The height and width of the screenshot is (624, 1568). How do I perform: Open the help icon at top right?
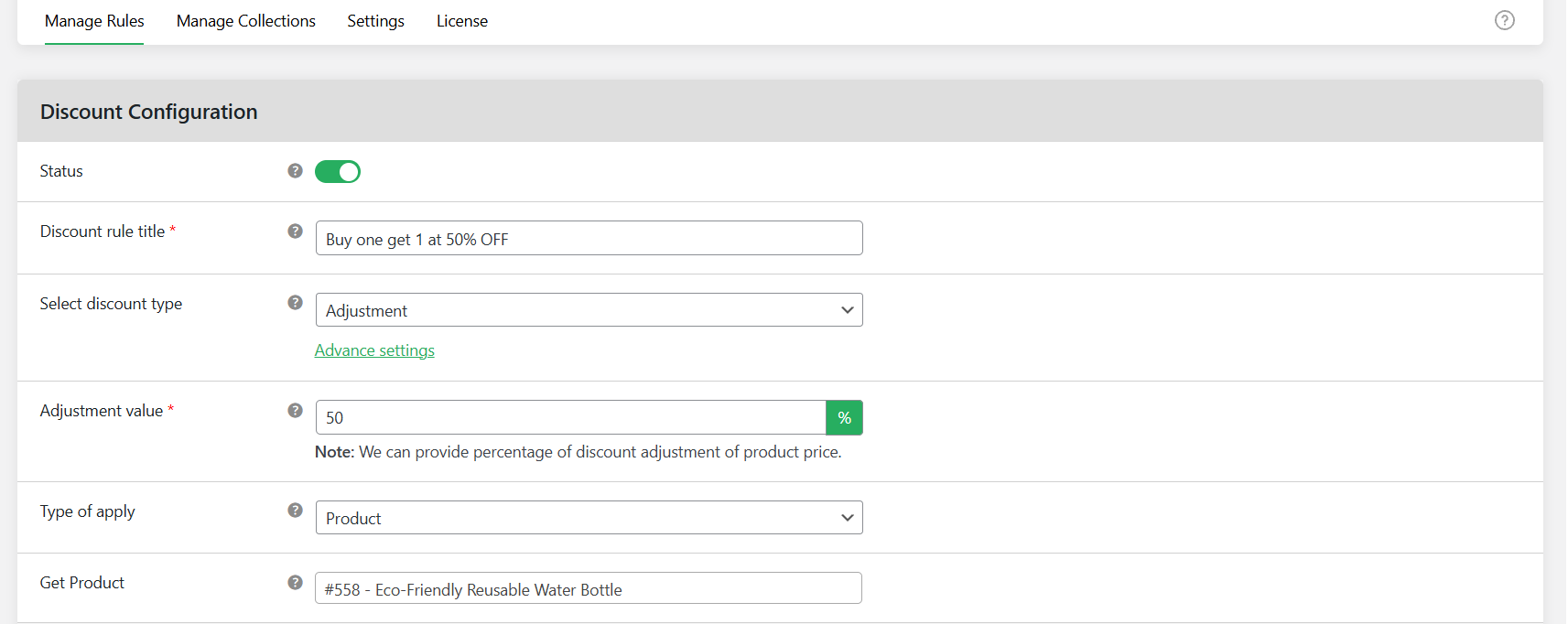point(1504,20)
